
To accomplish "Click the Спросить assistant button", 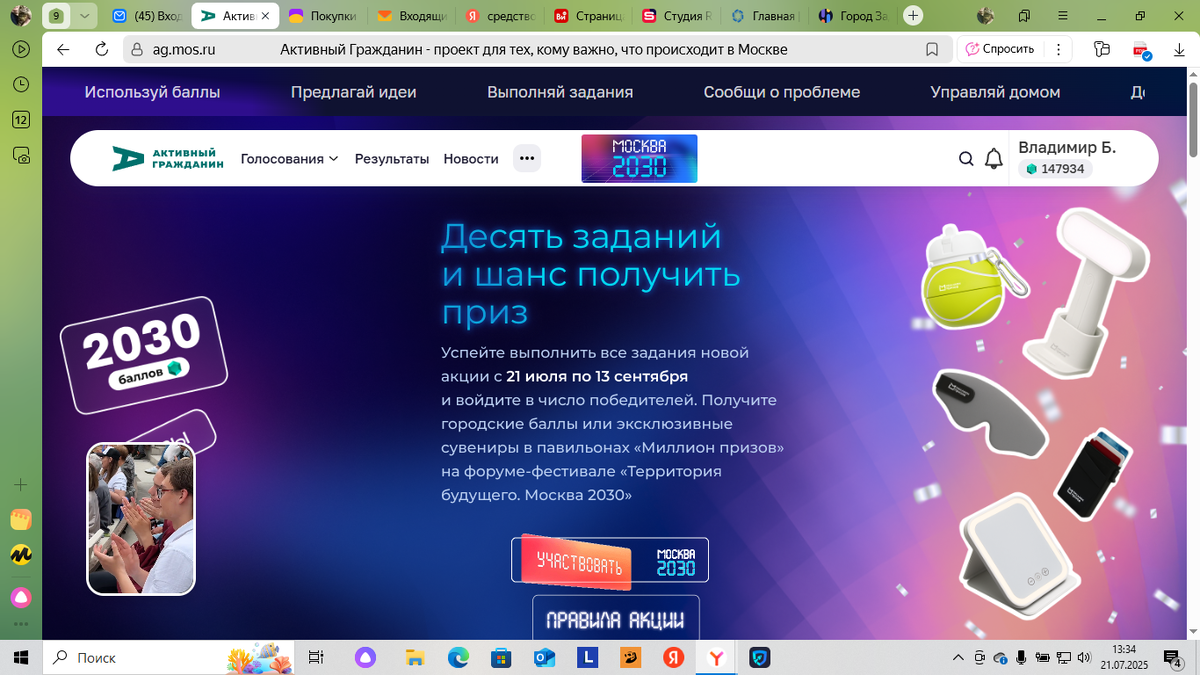I will [x=1000, y=49].
